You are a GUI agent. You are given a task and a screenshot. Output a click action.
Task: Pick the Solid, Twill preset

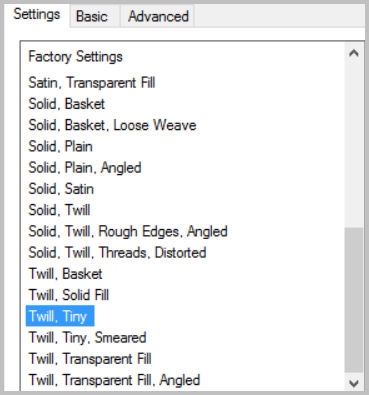[59, 210]
